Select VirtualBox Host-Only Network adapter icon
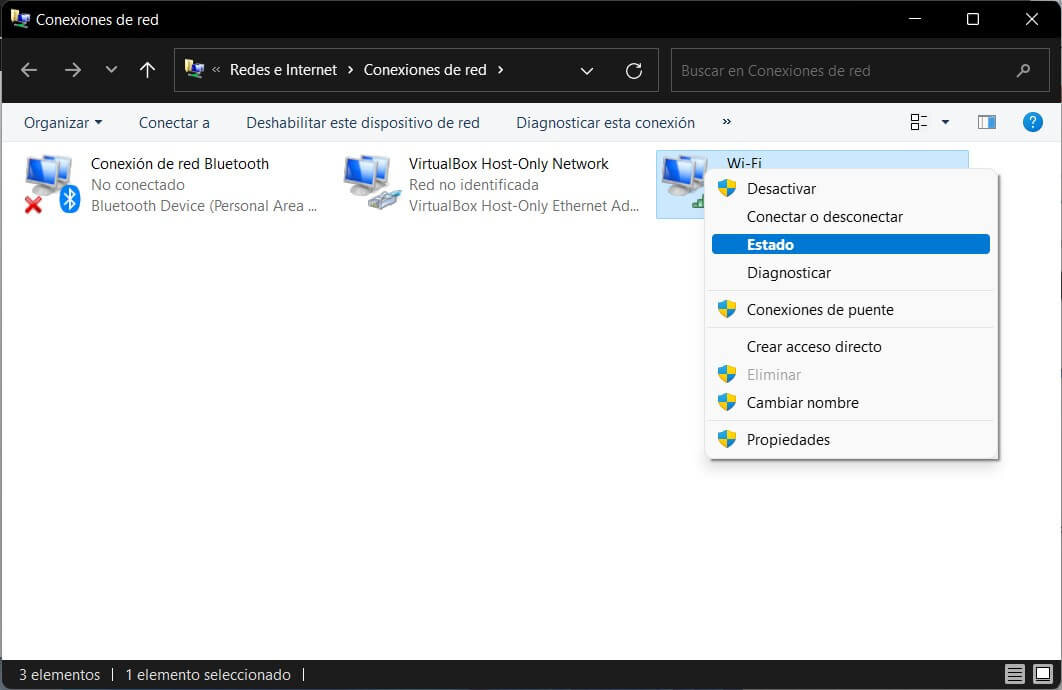Viewport: 1062px width, 690px height. (x=372, y=182)
